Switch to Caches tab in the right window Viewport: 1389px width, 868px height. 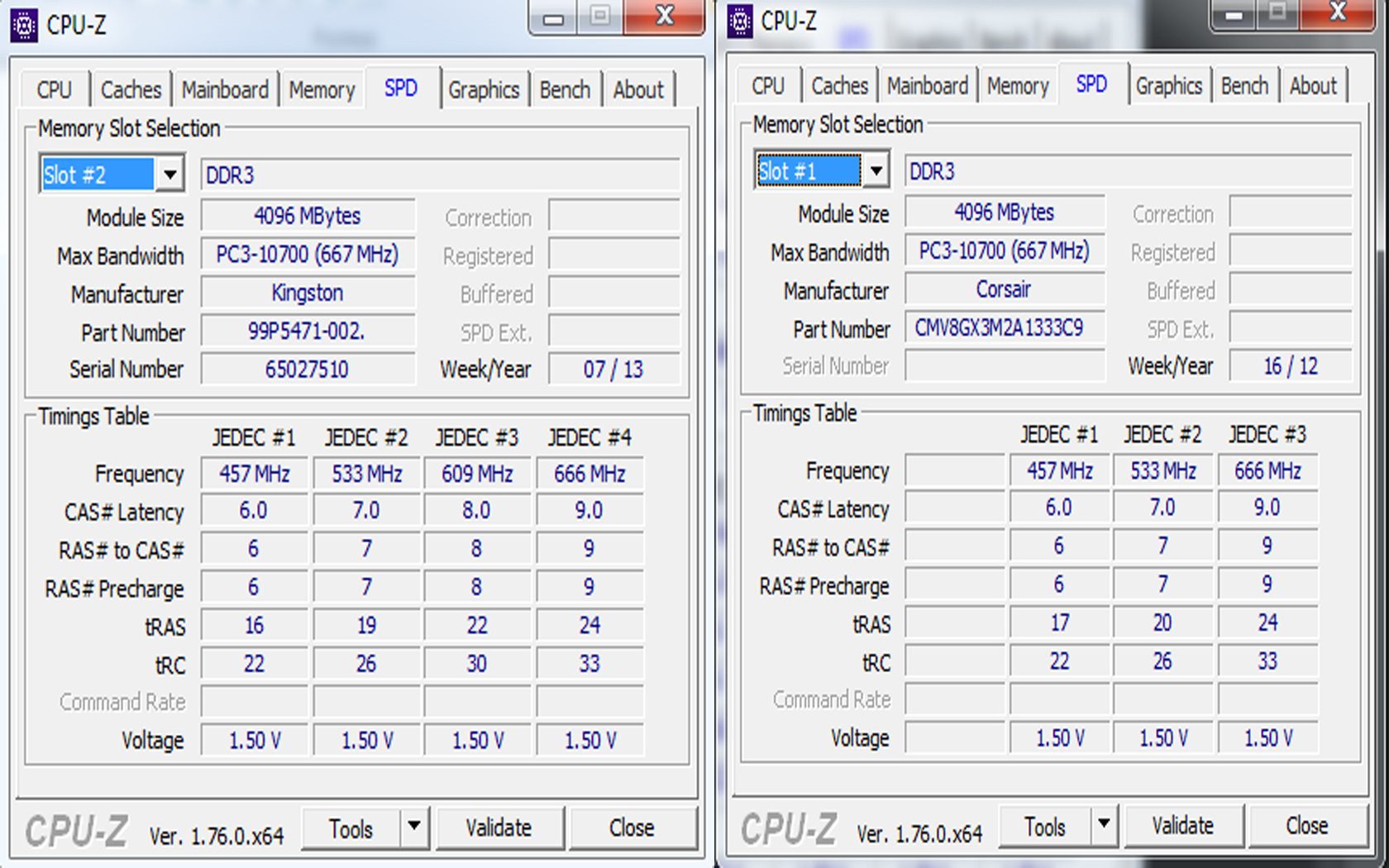coord(839,85)
